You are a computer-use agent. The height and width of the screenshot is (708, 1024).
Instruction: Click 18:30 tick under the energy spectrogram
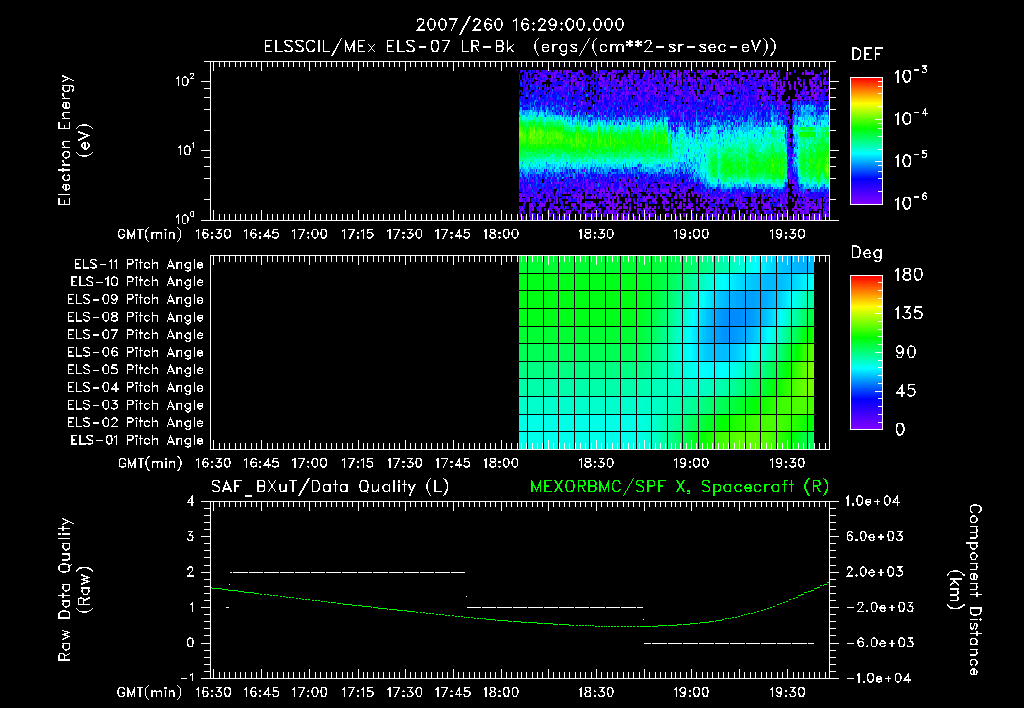[x=596, y=234]
